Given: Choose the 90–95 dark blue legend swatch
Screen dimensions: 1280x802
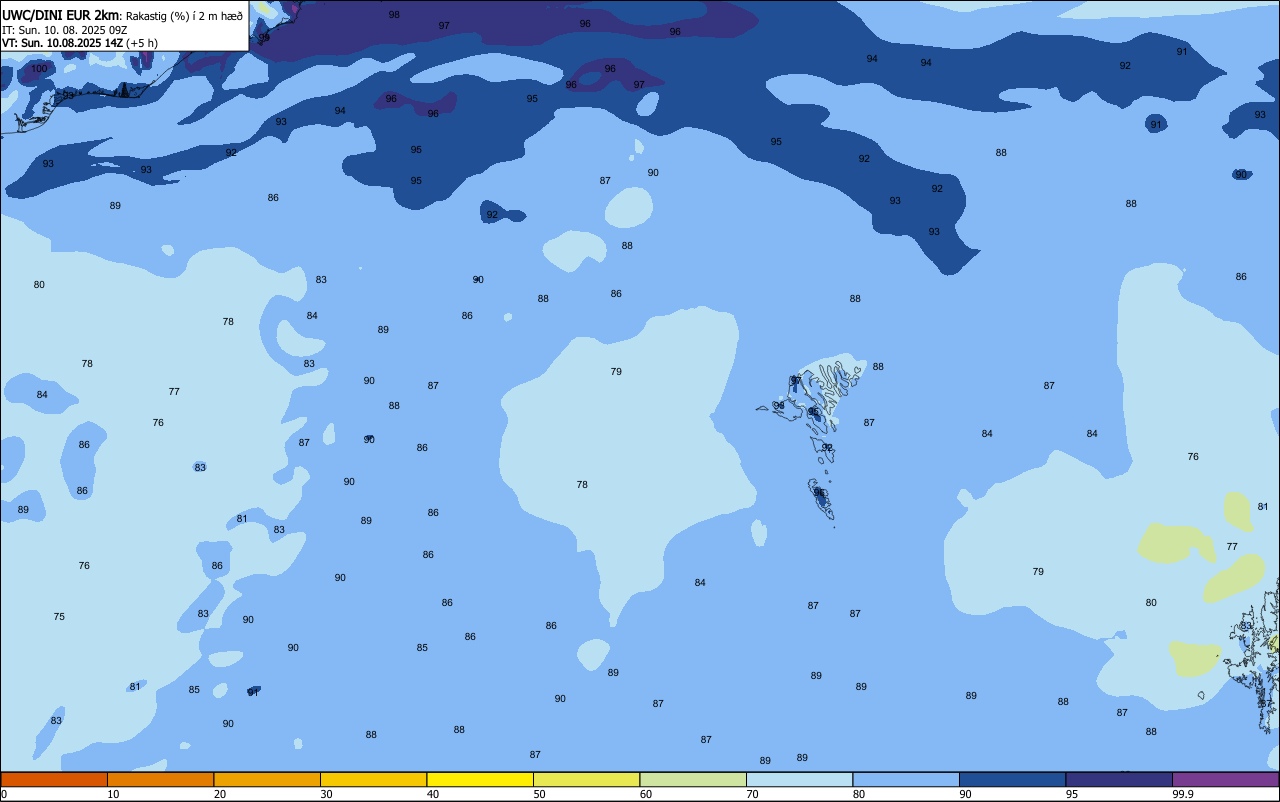Looking at the screenshot, I should (x=1012, y=779).
